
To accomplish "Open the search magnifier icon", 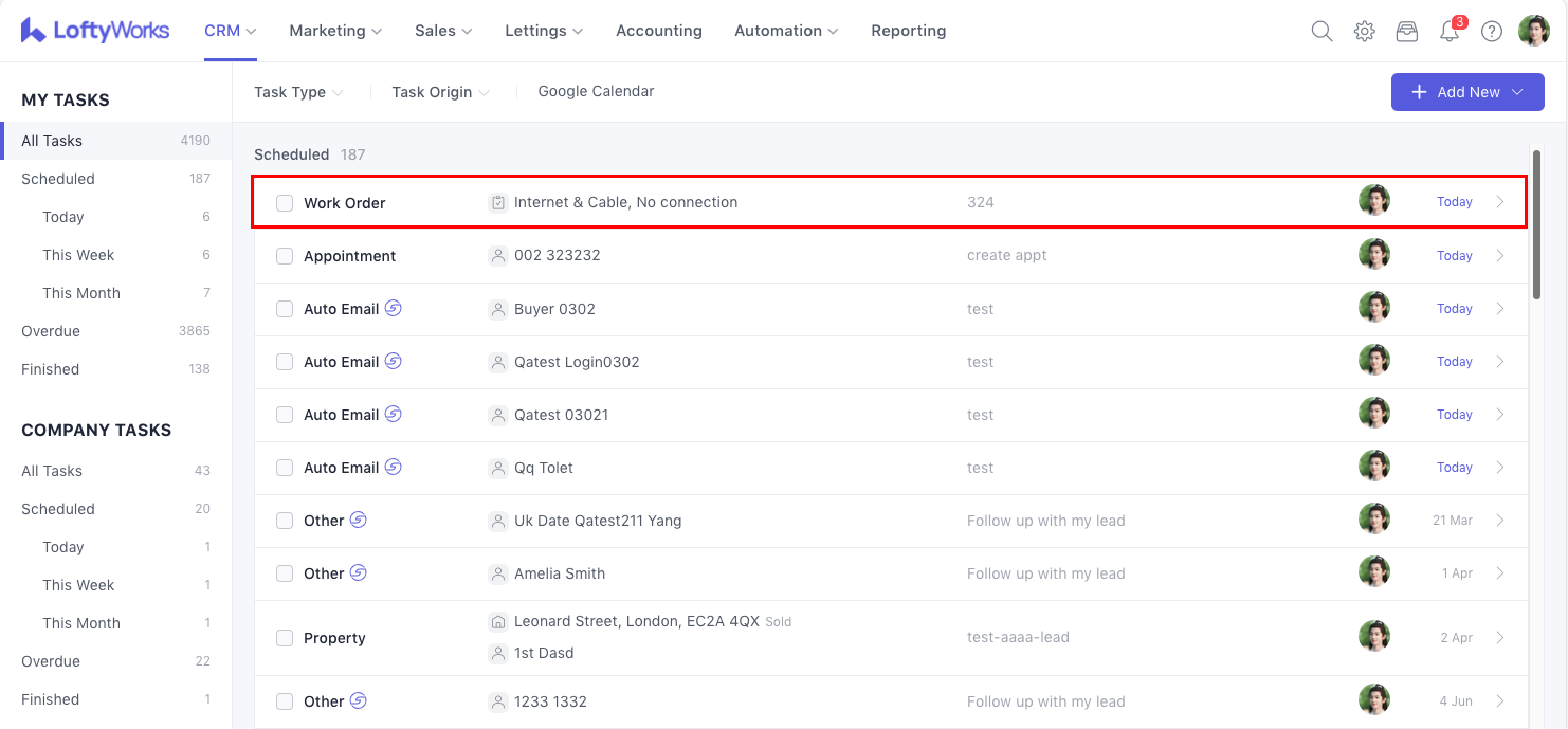I will (1321, 31).
